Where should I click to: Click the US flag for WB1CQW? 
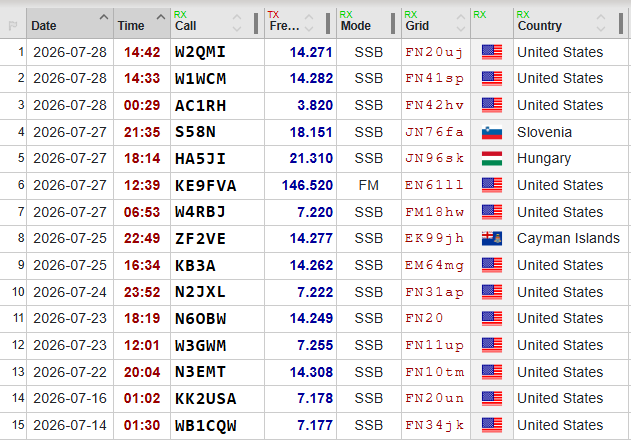492,425
